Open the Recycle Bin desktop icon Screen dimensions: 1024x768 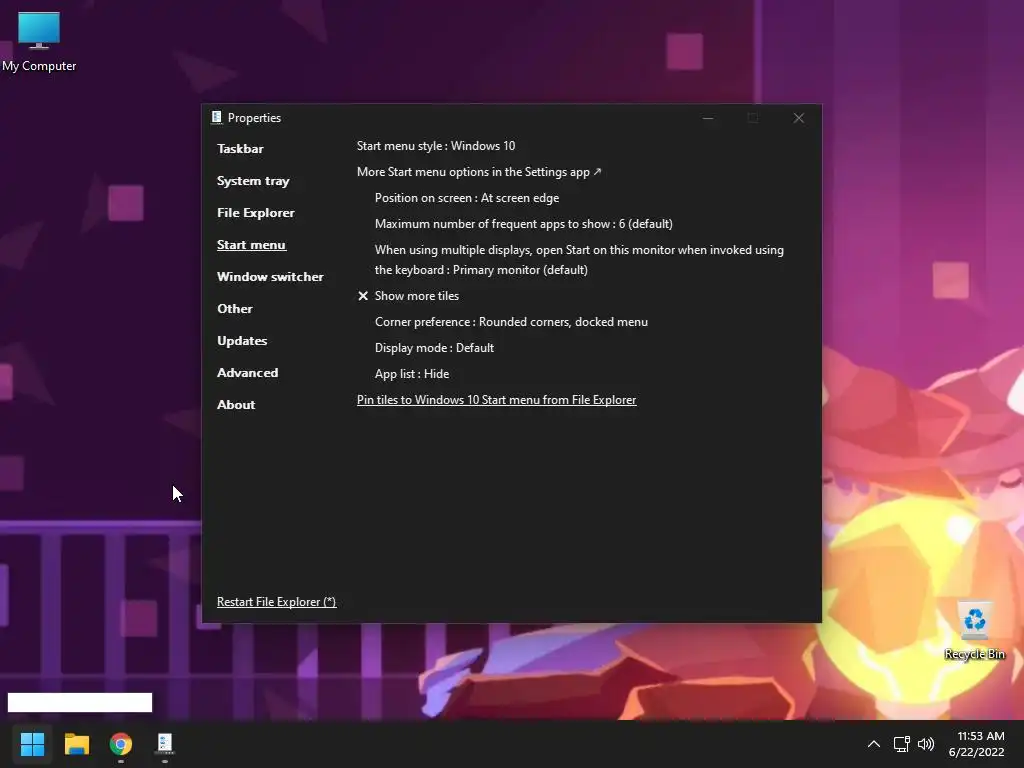[974, 631]
